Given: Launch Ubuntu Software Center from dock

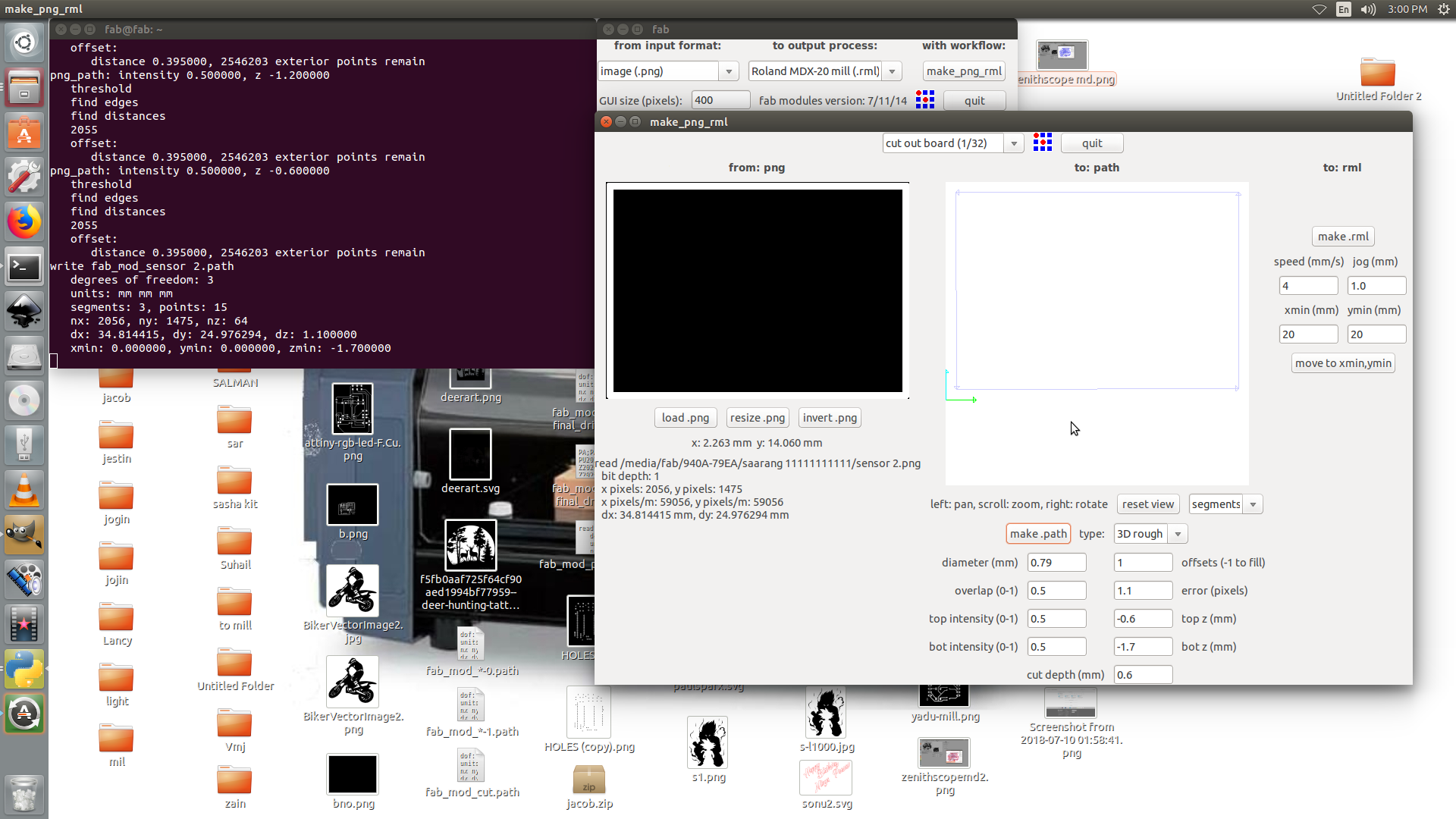Looking at the screenshot, I should [24, 132].
